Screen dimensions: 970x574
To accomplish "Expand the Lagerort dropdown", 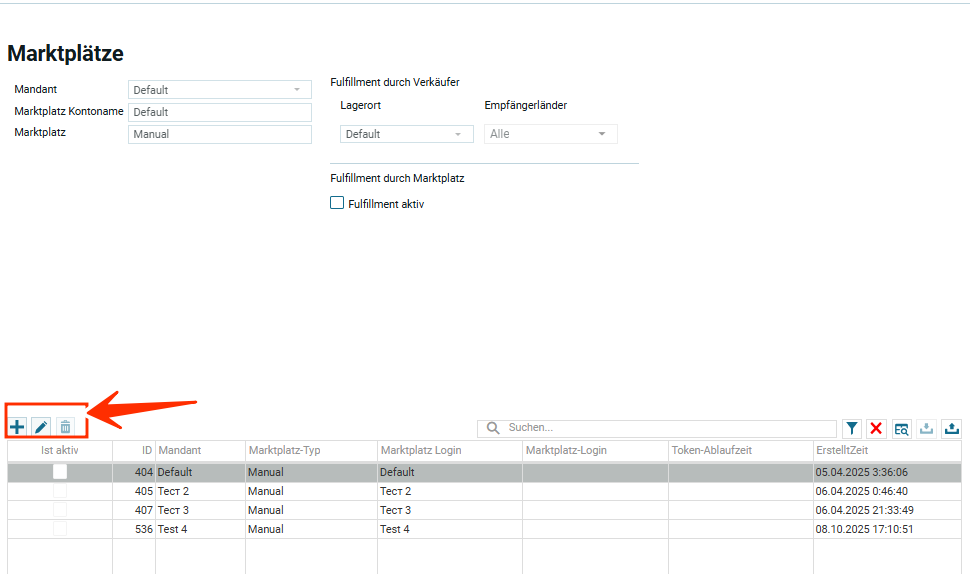I will point(406,134).
